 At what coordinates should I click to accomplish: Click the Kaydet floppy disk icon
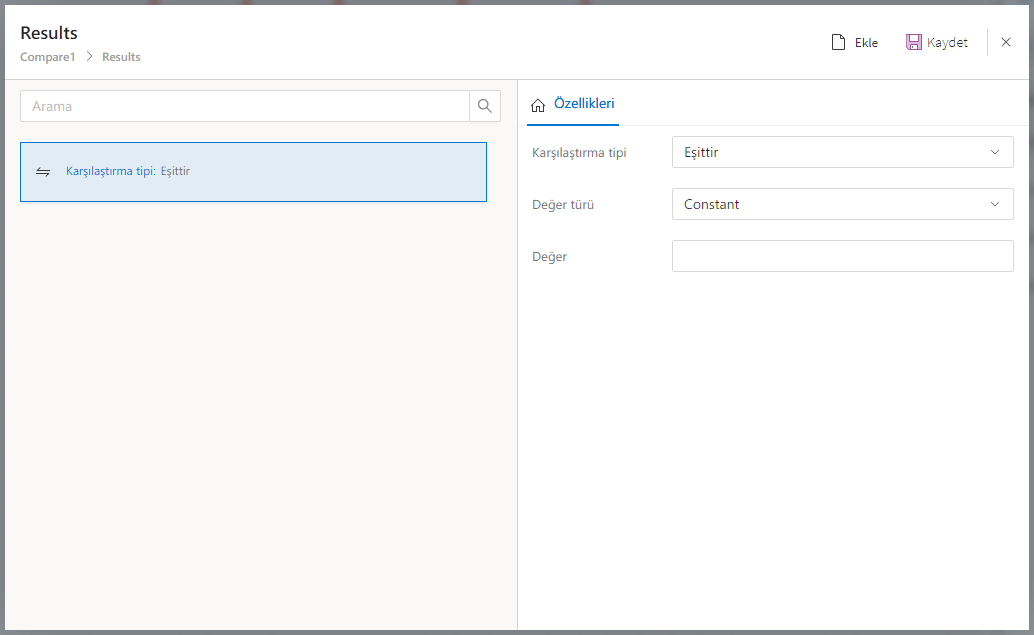click(914, 42)
